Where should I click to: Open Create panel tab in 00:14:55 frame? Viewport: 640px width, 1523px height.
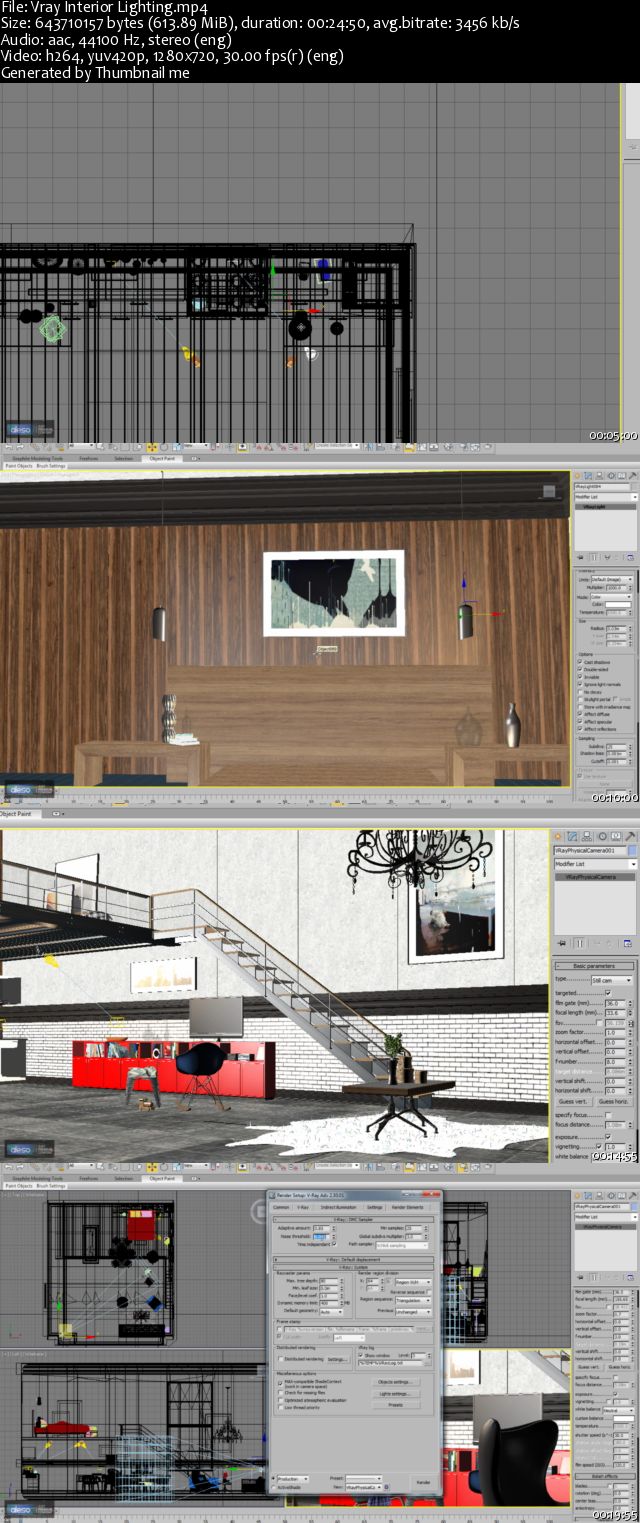(x=558, y=836)
